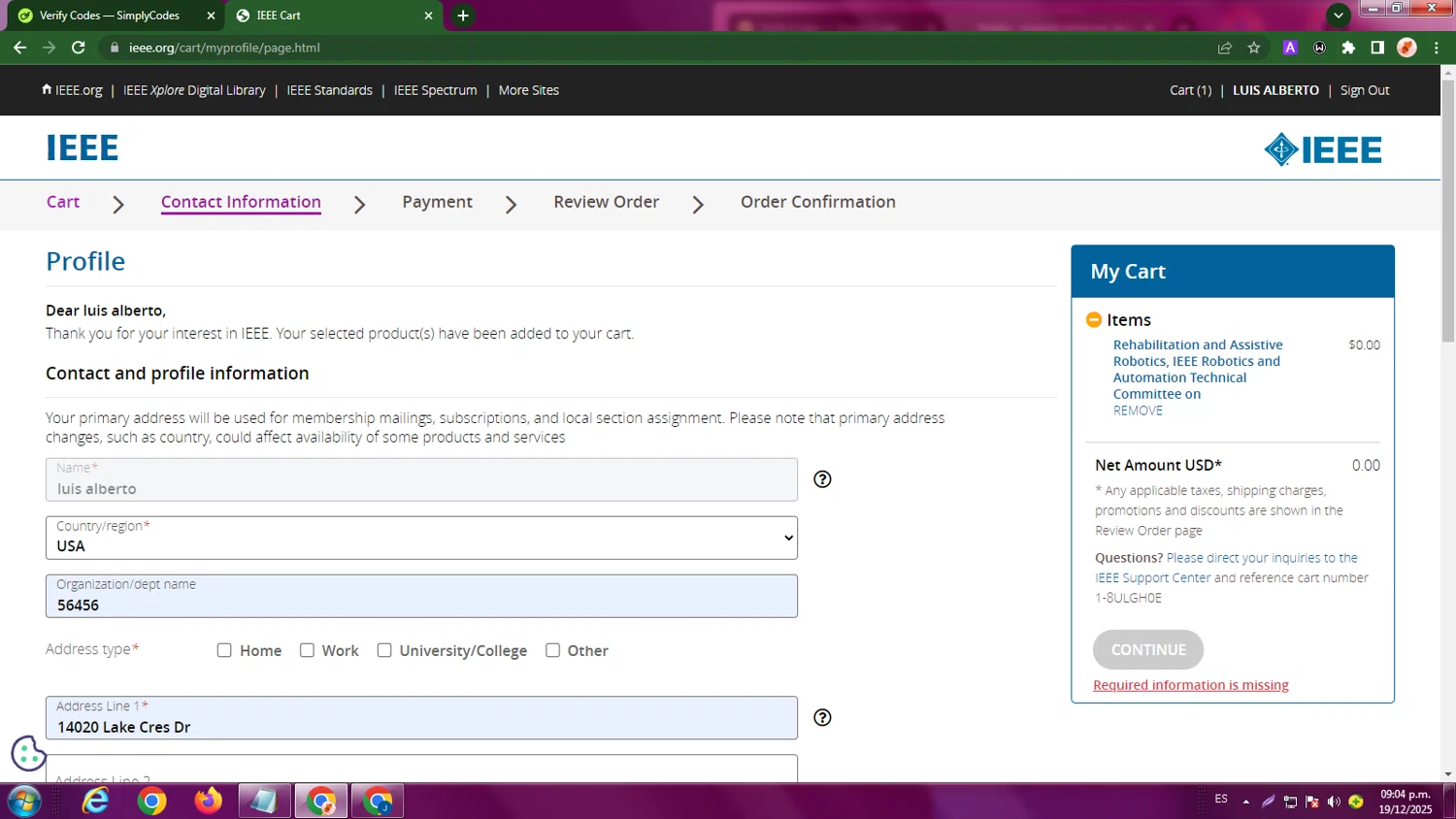The width and height of the screenshot is (1456, 819).
Task: Open the share page icon in address bar
Action: point(1225,48)
